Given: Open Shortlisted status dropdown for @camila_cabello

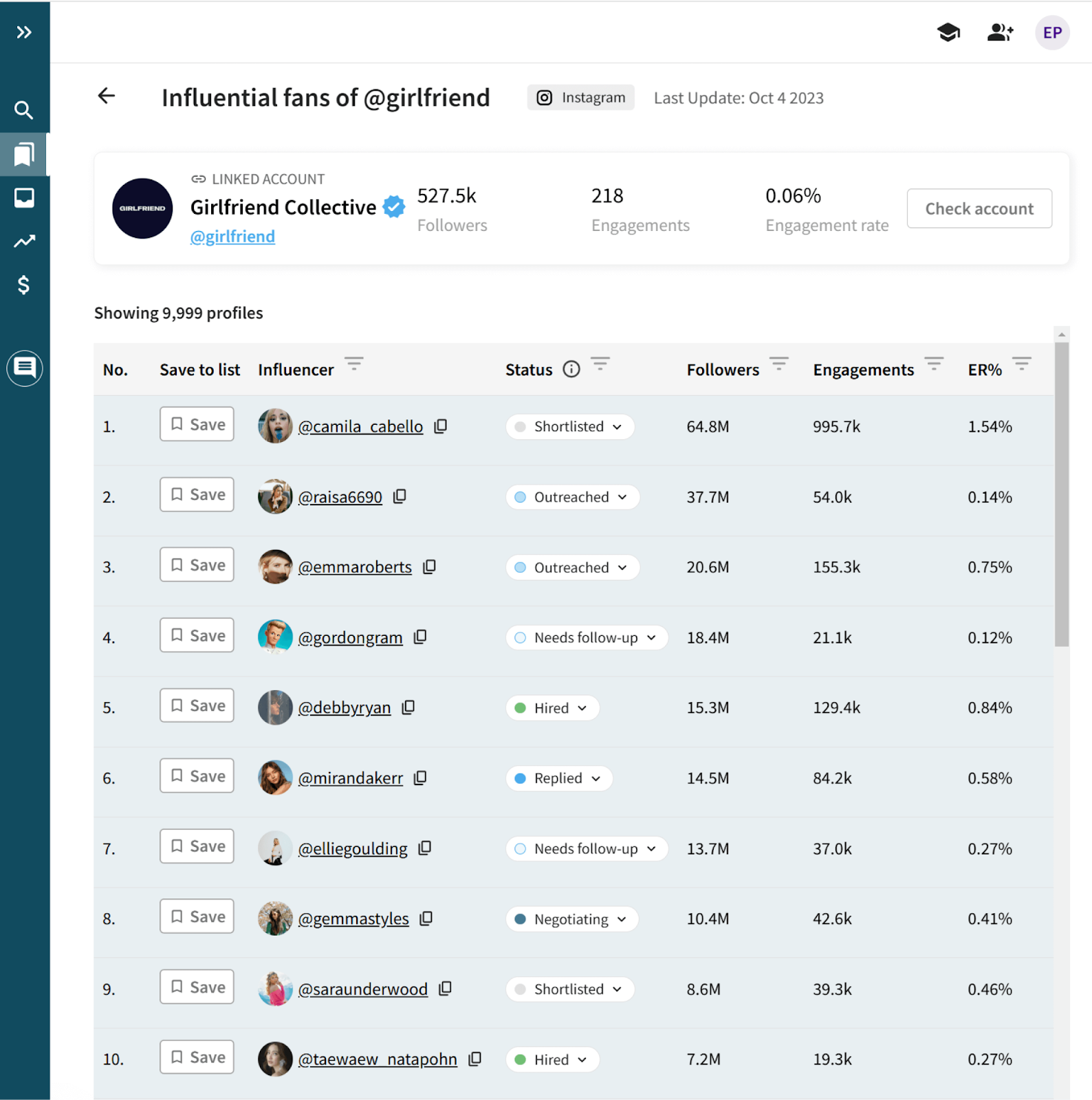Looking at the screenshot, I should click(x=569, y=426).
